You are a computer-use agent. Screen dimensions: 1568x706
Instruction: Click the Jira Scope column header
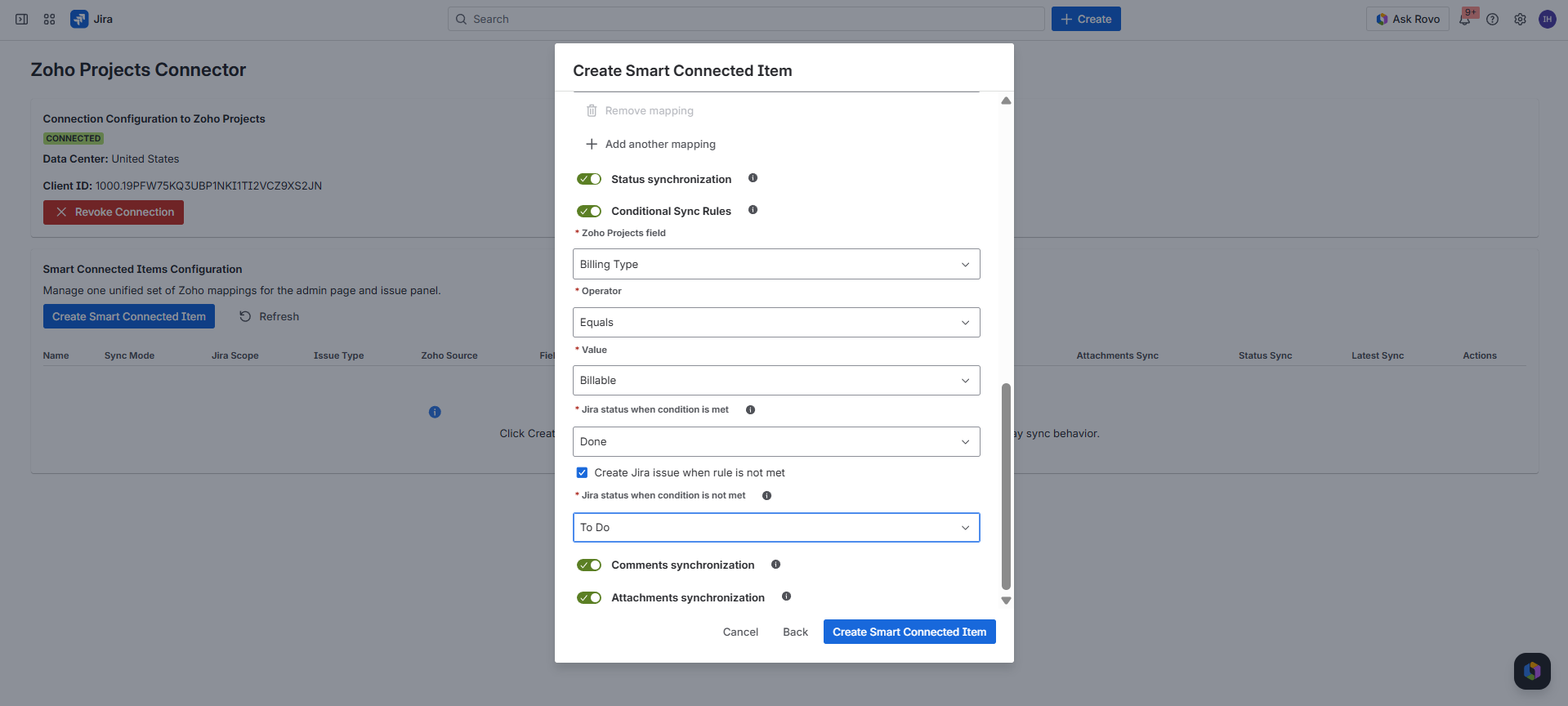pyautogui.click(x=235, y=355)
